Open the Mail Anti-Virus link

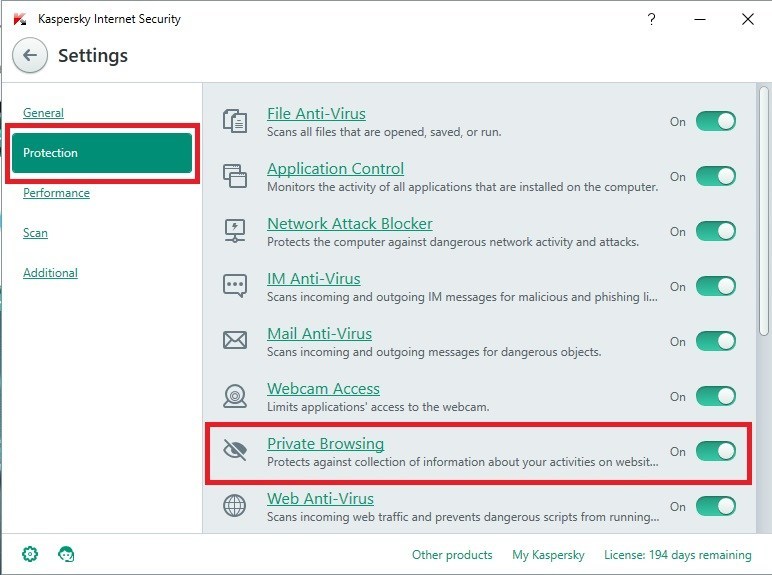(x=319, y=334)
